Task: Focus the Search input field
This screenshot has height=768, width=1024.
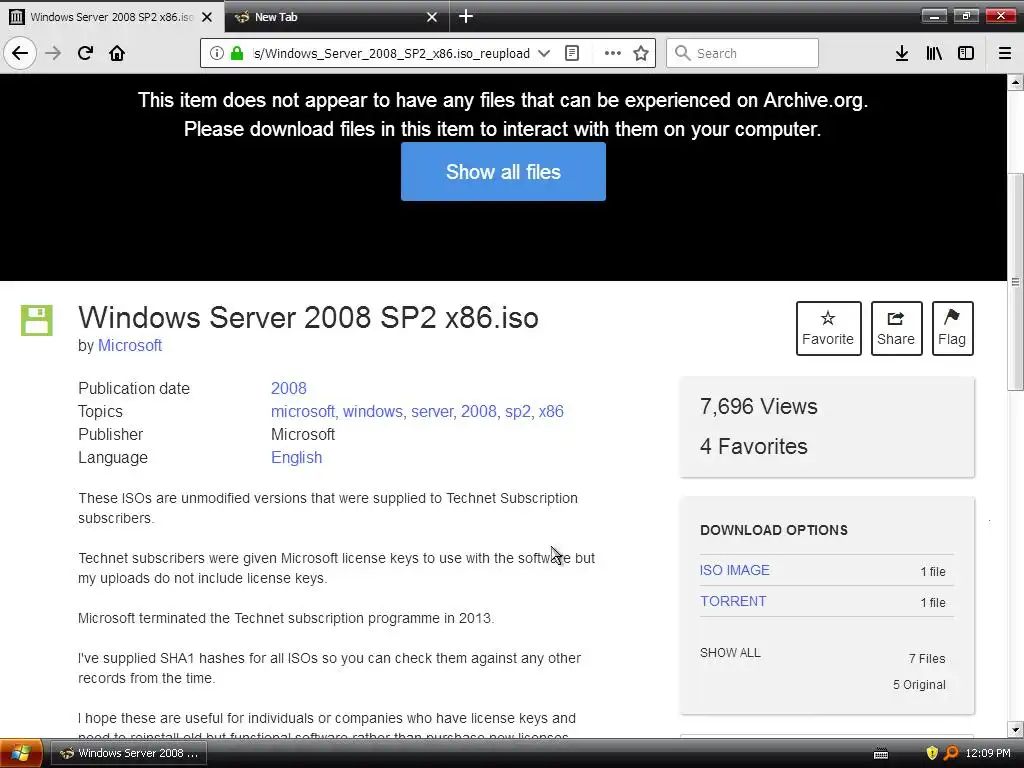Action: point(742,53)
